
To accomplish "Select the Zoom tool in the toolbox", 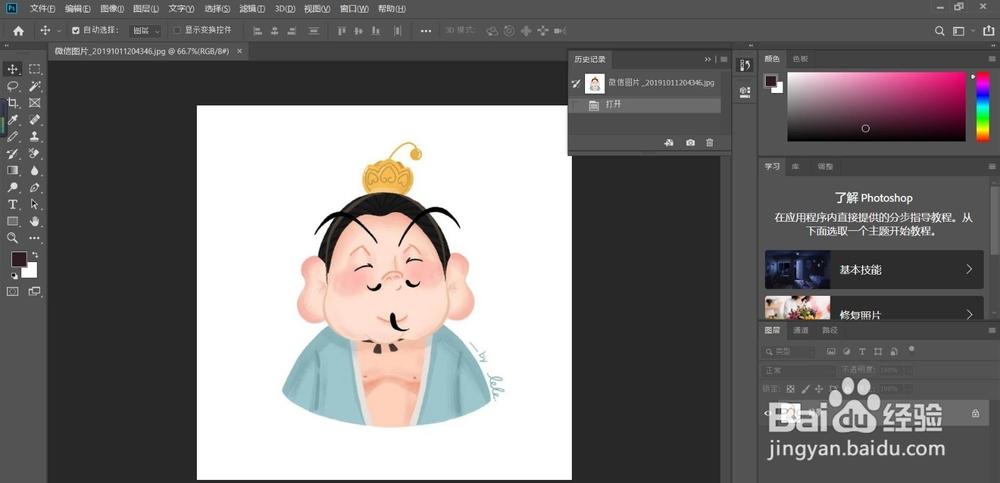I will 13,238.
